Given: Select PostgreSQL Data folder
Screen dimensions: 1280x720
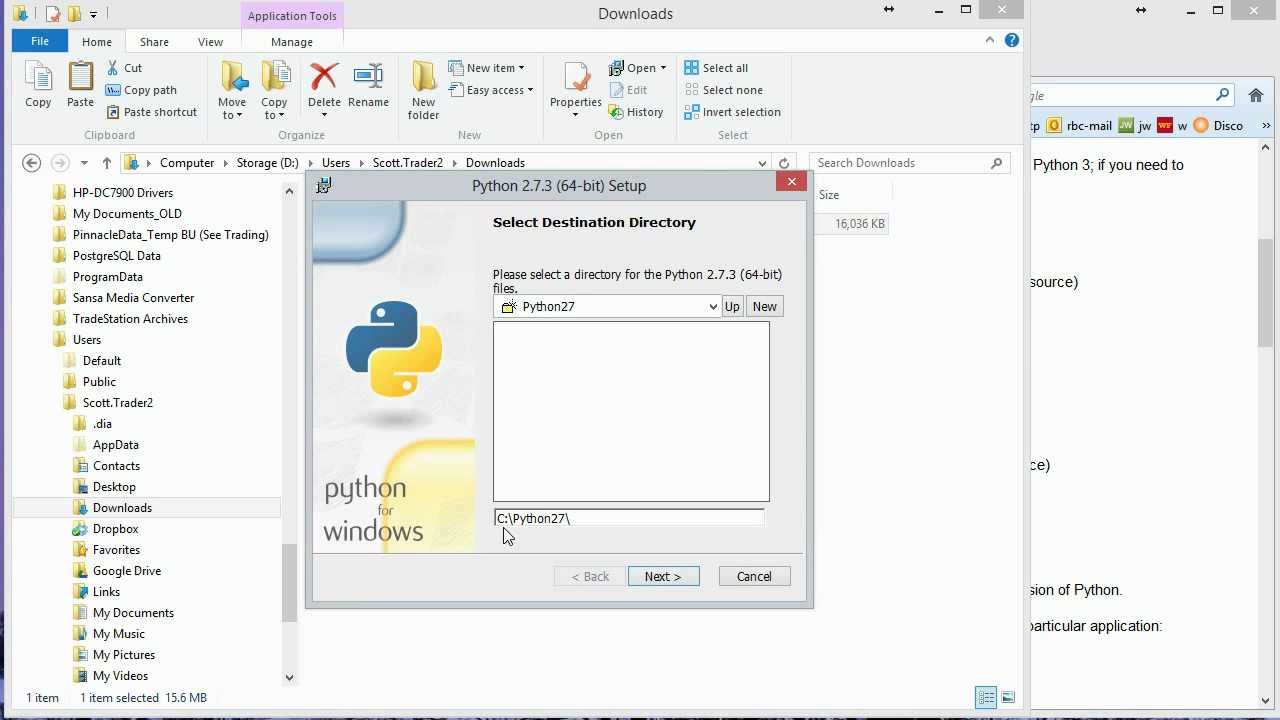Looking at the screenshot, I should [x=116, y=256].
